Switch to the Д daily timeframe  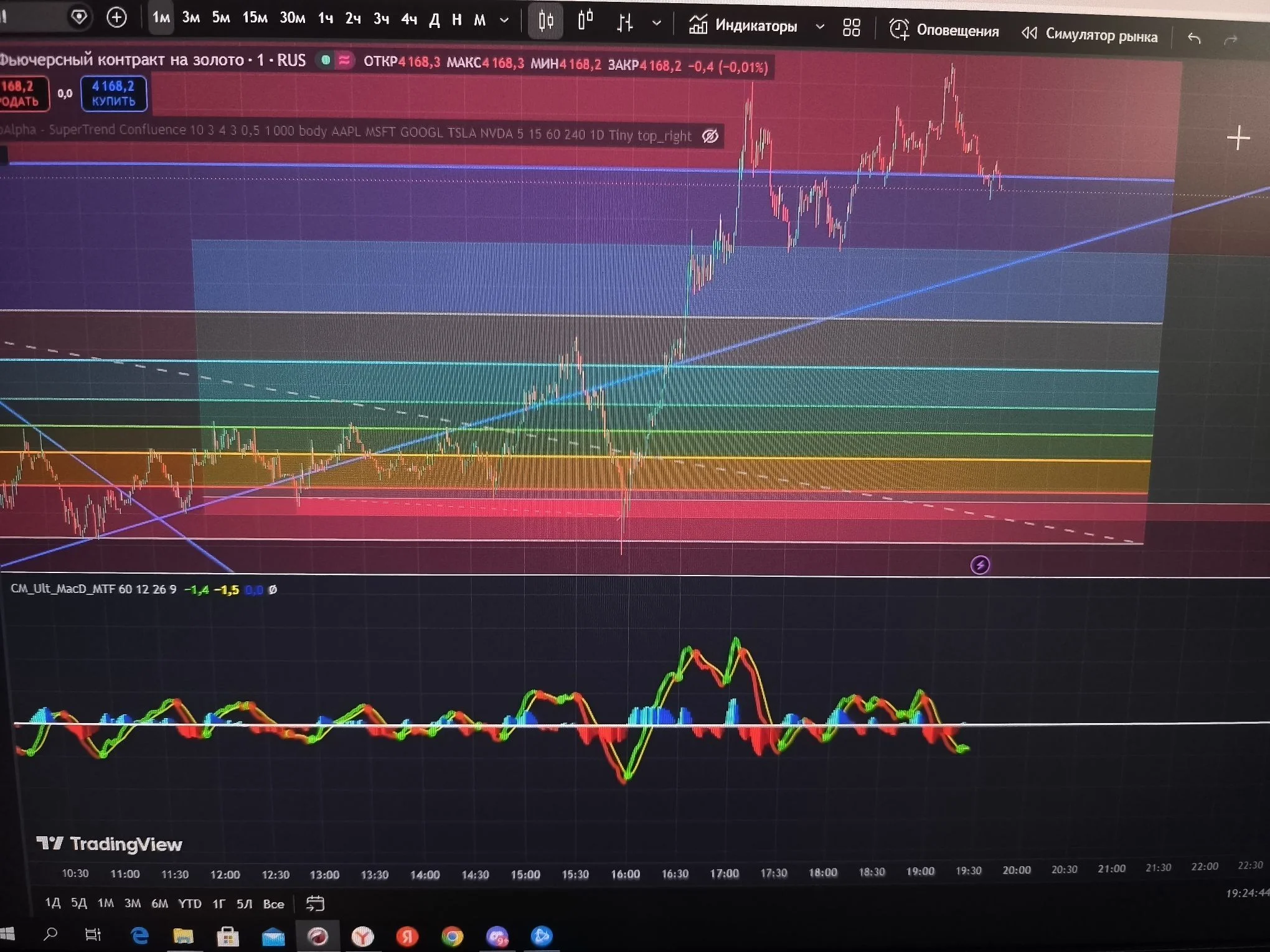(435, 20)
